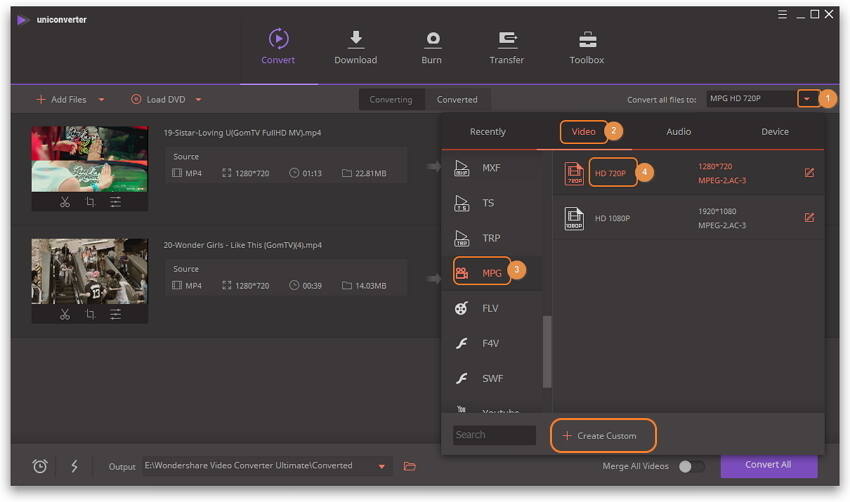Viewport: 850px width, 502px height.
Task: Open effects settings for Sistar-Loving U video
Action: (115, 202)
